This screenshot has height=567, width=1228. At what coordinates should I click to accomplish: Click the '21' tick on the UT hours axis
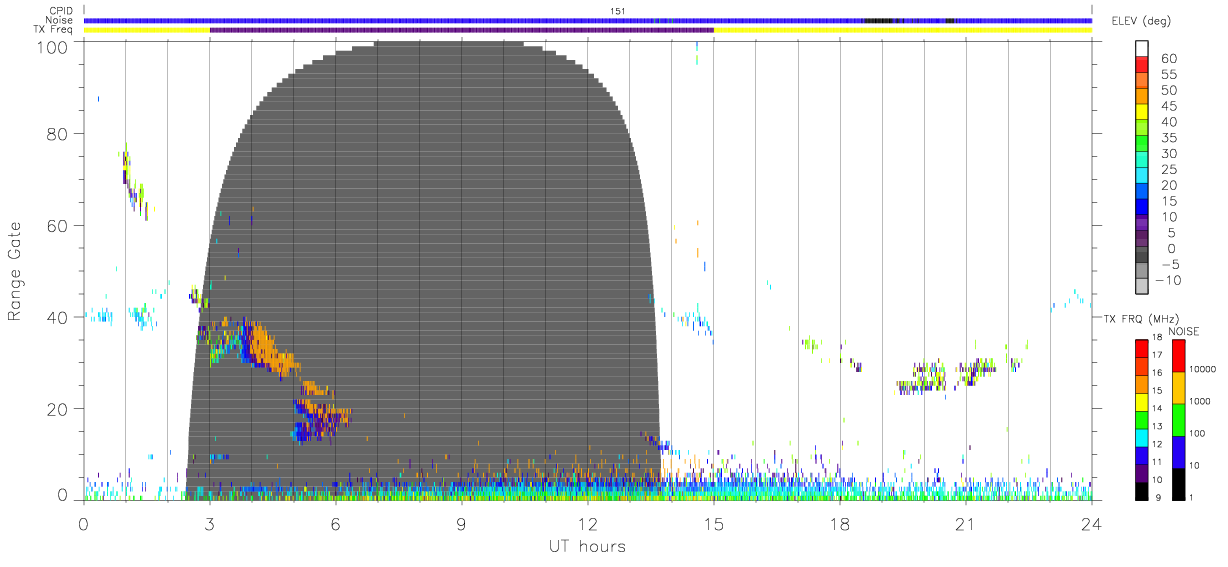965,523
